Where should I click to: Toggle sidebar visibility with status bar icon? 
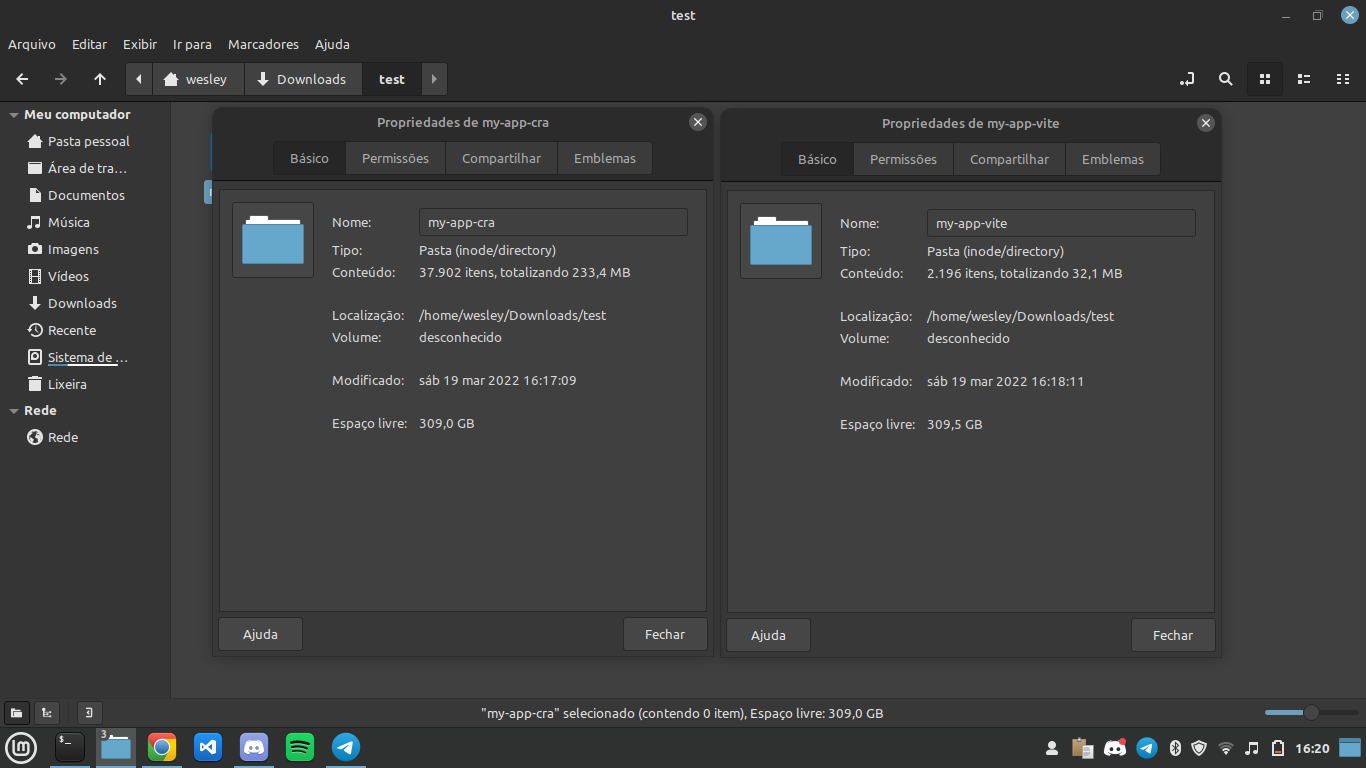pyautogui.click(x=88, y=713)
